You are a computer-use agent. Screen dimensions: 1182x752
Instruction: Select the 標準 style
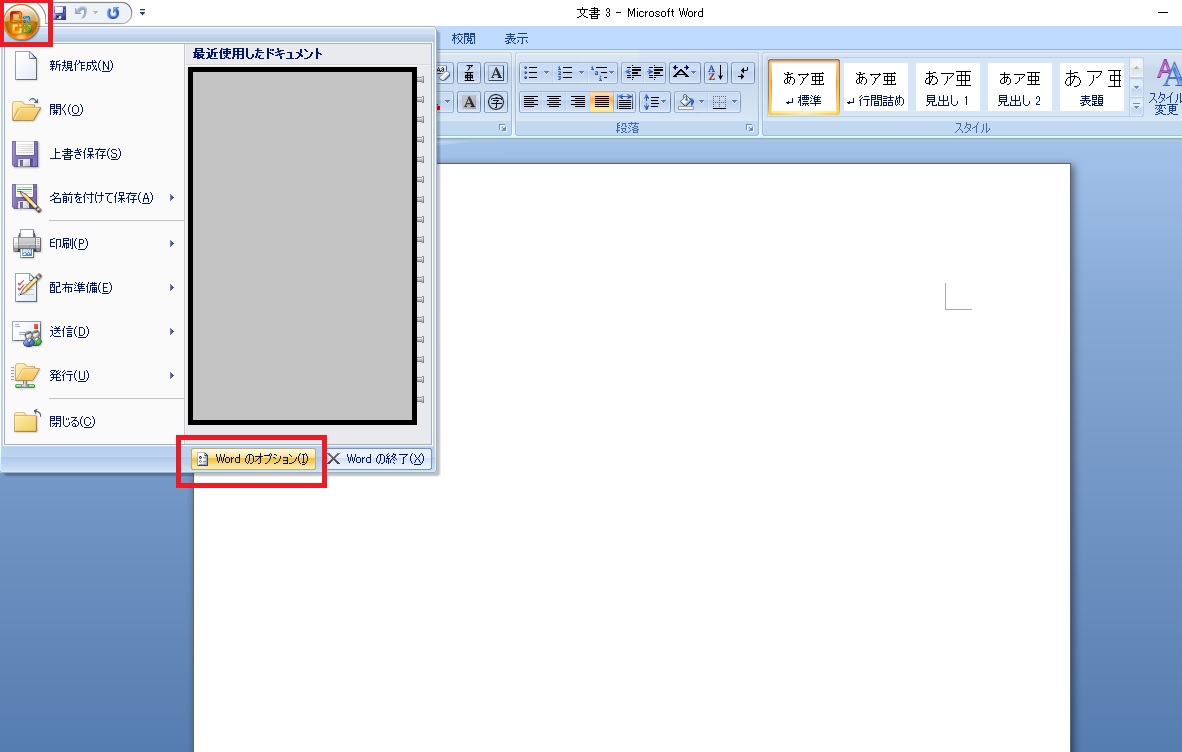[804, 87]
